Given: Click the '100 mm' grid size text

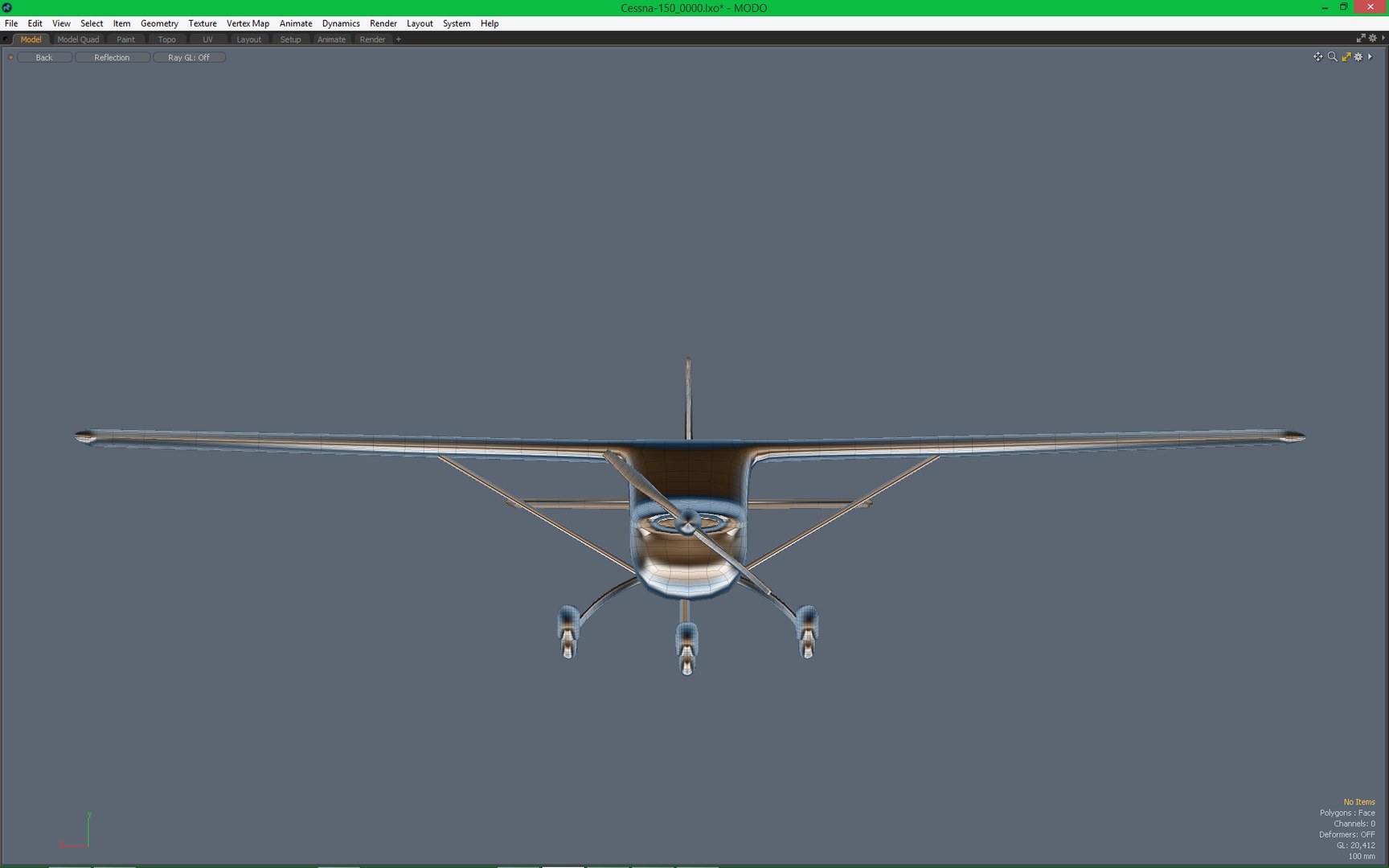Looking at the screenshot, I should 1362,856.
